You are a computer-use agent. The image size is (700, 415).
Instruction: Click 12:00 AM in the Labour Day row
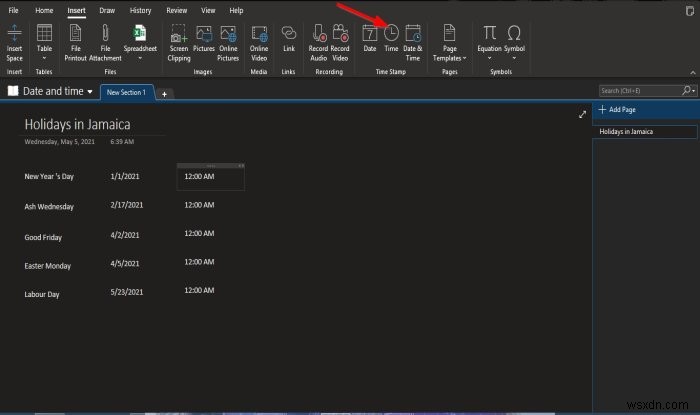[x=199, y=290]
